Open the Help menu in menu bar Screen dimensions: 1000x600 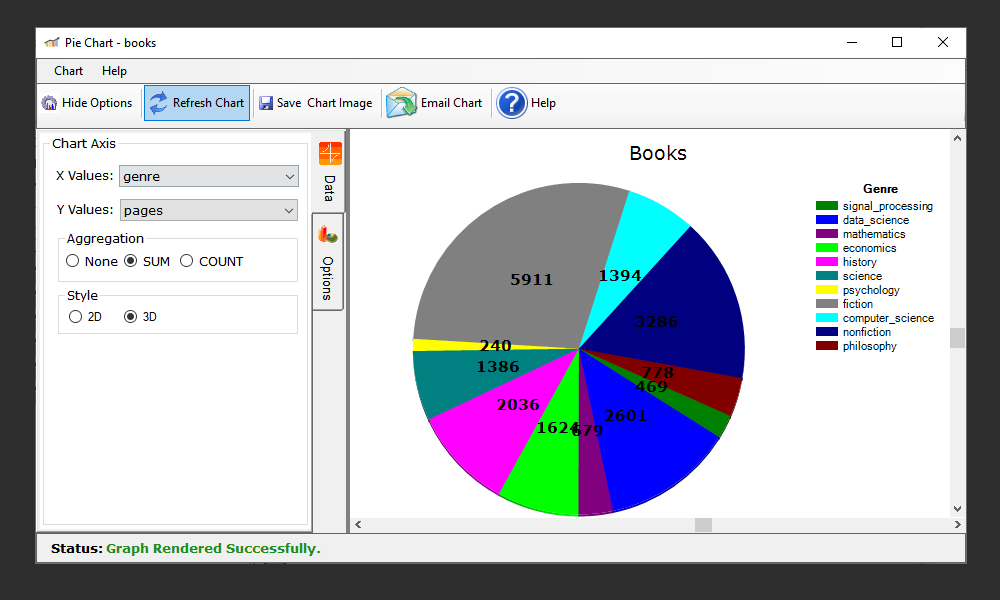(114, 71)
